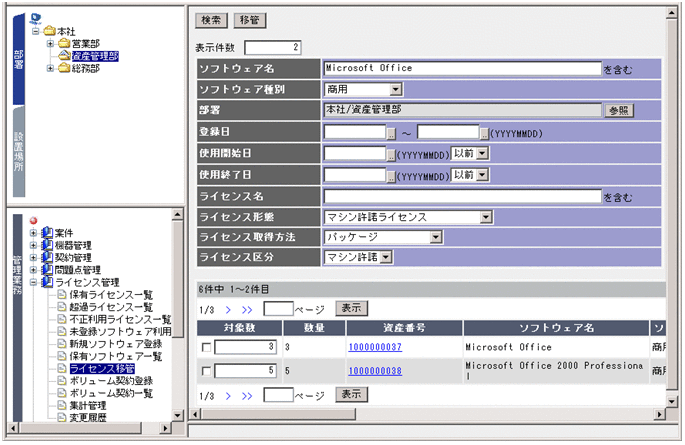Screen dimensions: 685x445
Task: Open calendar picker for 登録日 start
Action: 391,134
